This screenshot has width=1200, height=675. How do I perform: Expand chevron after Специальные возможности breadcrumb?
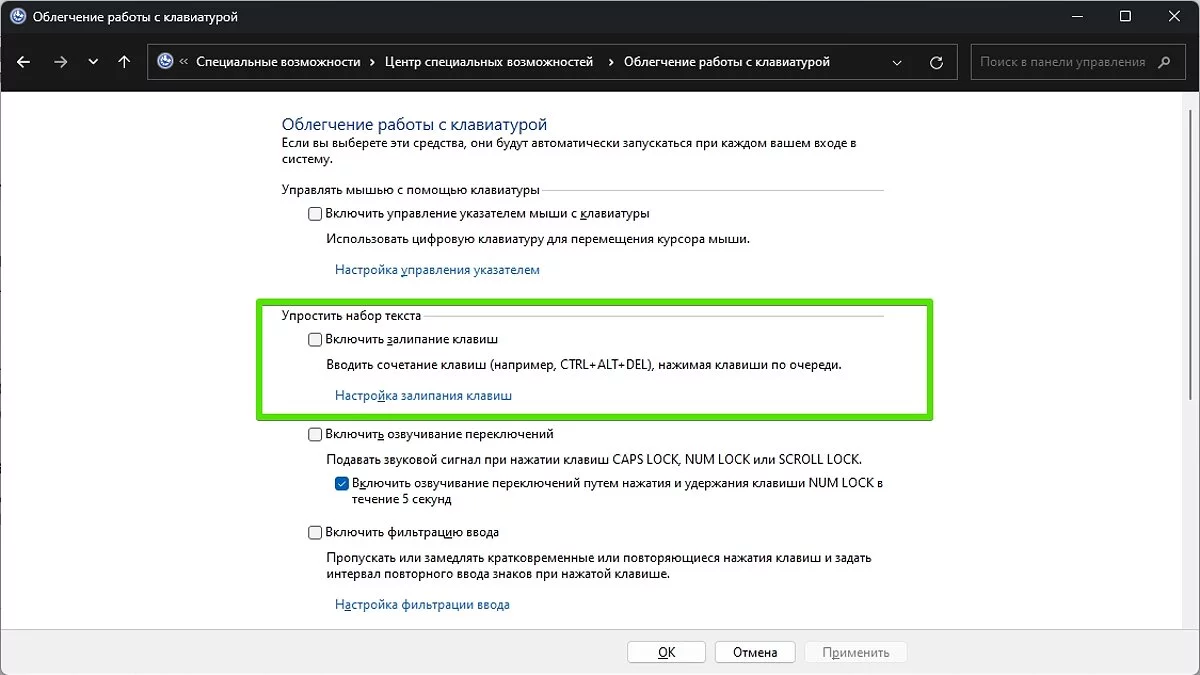click(x=372, y=62)
